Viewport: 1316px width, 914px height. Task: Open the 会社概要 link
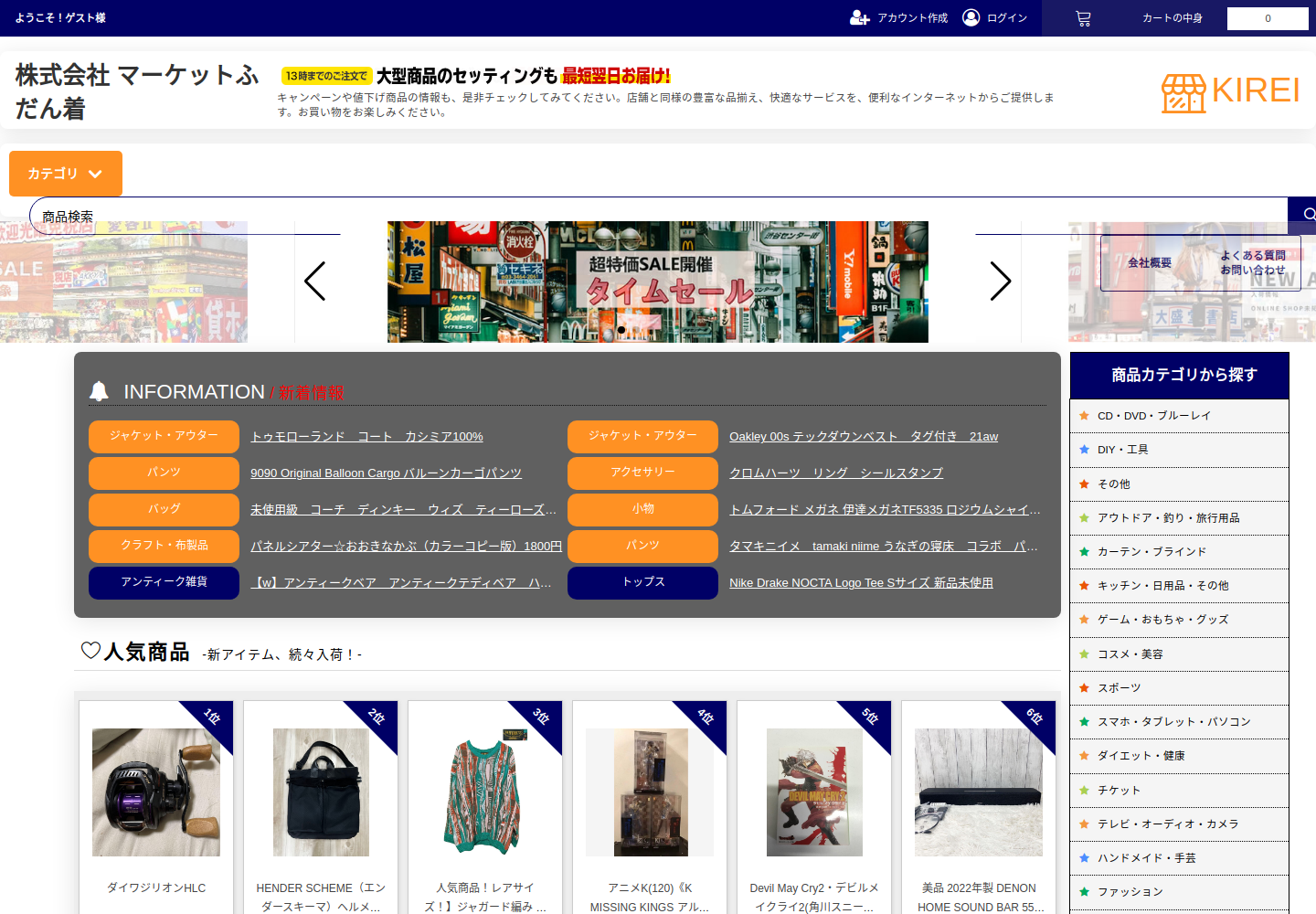(1149, 263)
